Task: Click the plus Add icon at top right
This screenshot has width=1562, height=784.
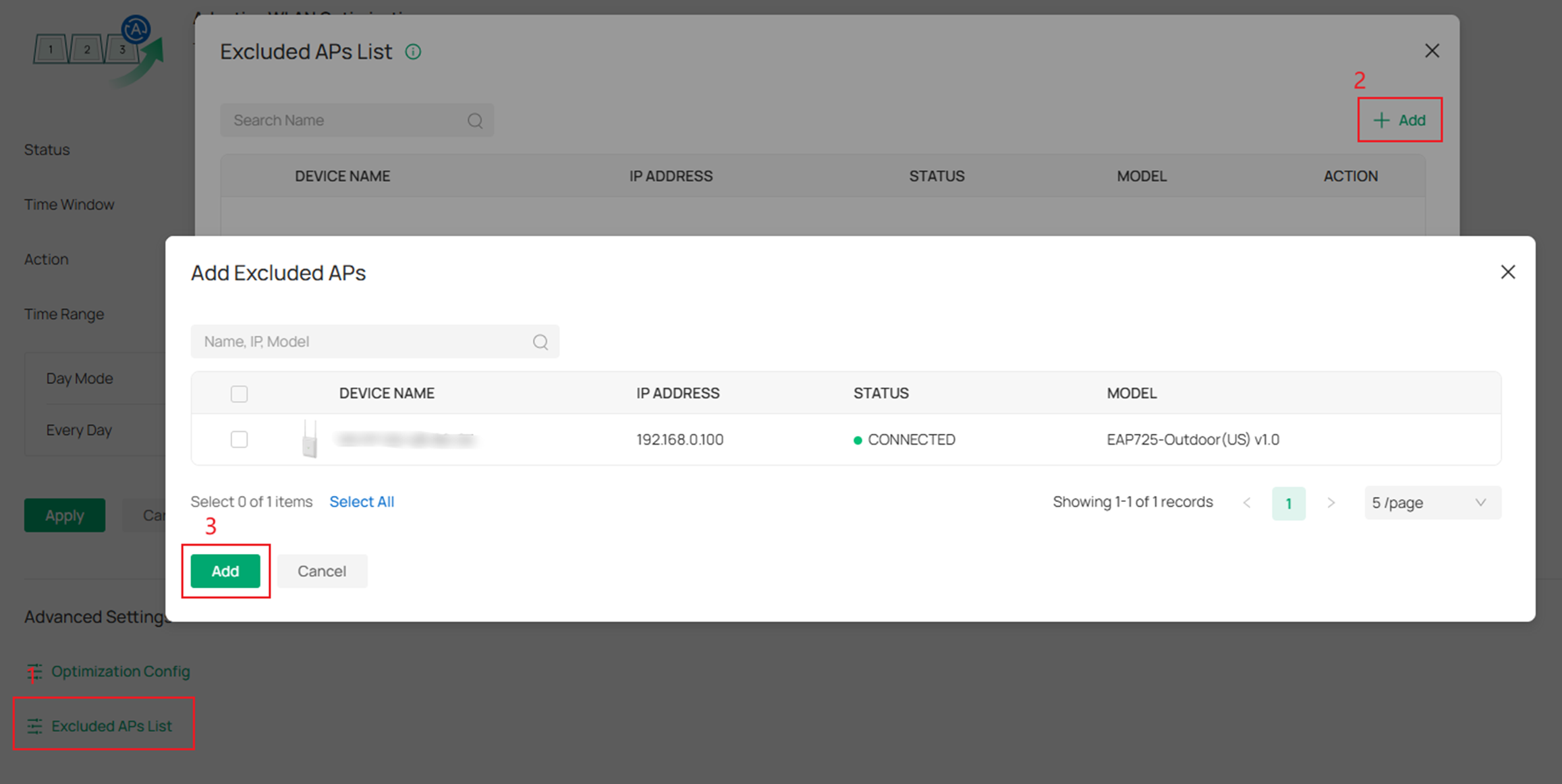Action: point(1381,120)
